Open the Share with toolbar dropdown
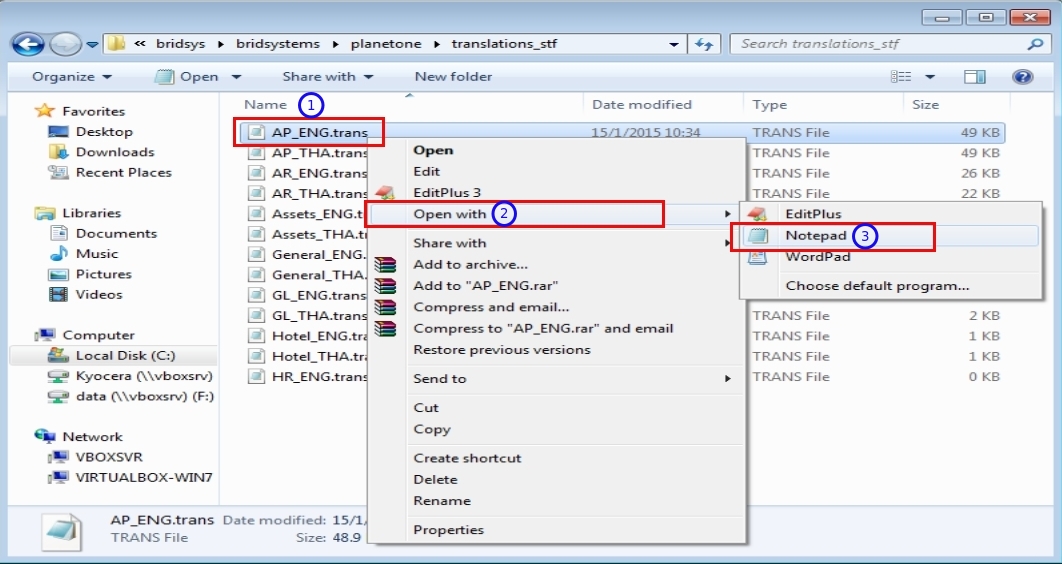Image resolution: width=1062 pixels, height=564 pixels. pyautogui.click(x=327, y=77)
